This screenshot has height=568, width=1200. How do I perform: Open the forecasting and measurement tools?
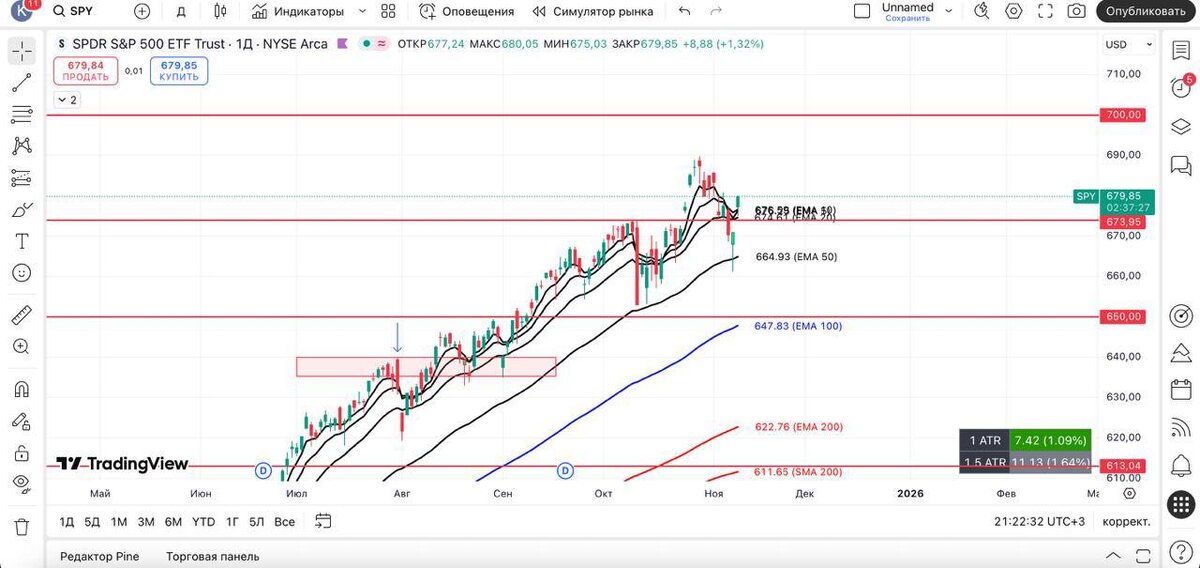click(x=21, y=178)
